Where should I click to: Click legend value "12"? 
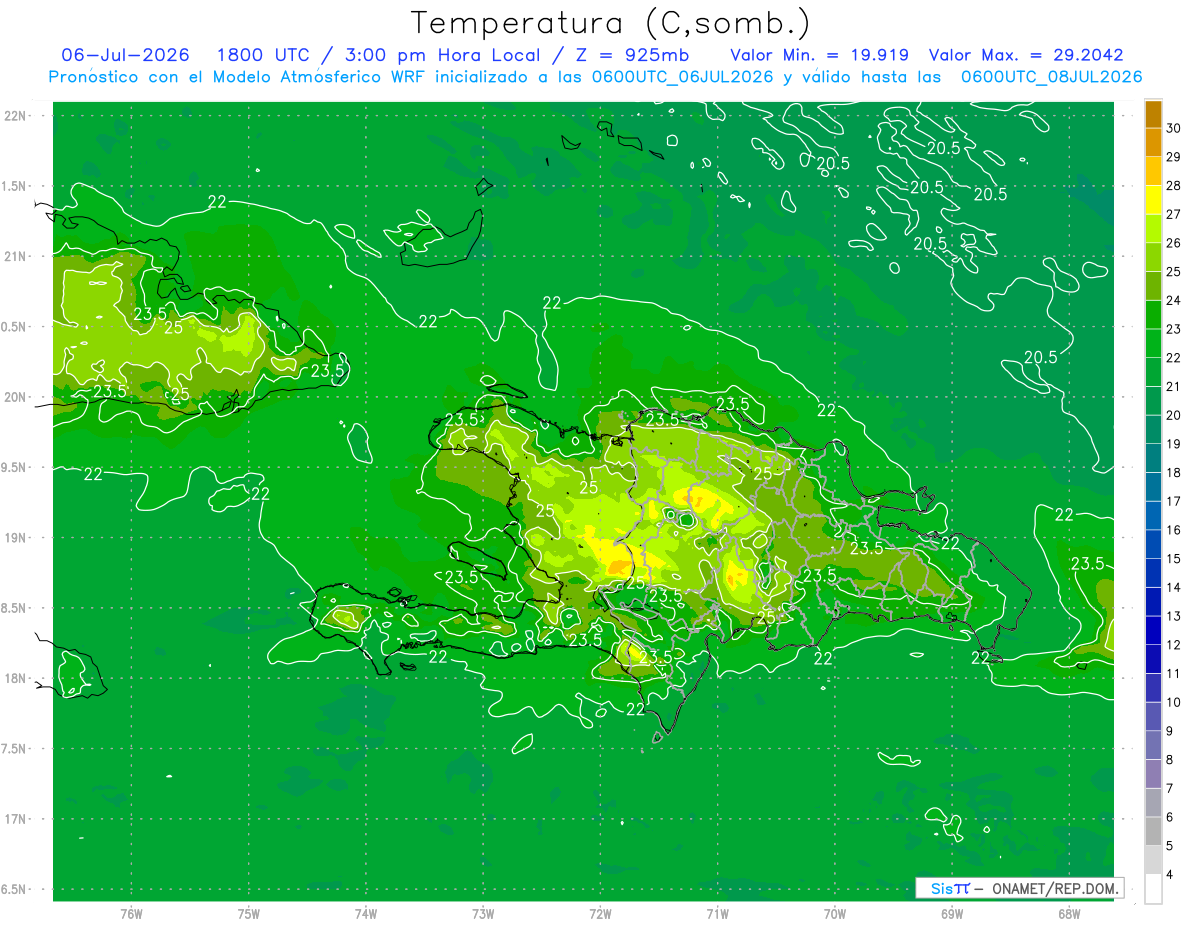[x=1174, y=645]
